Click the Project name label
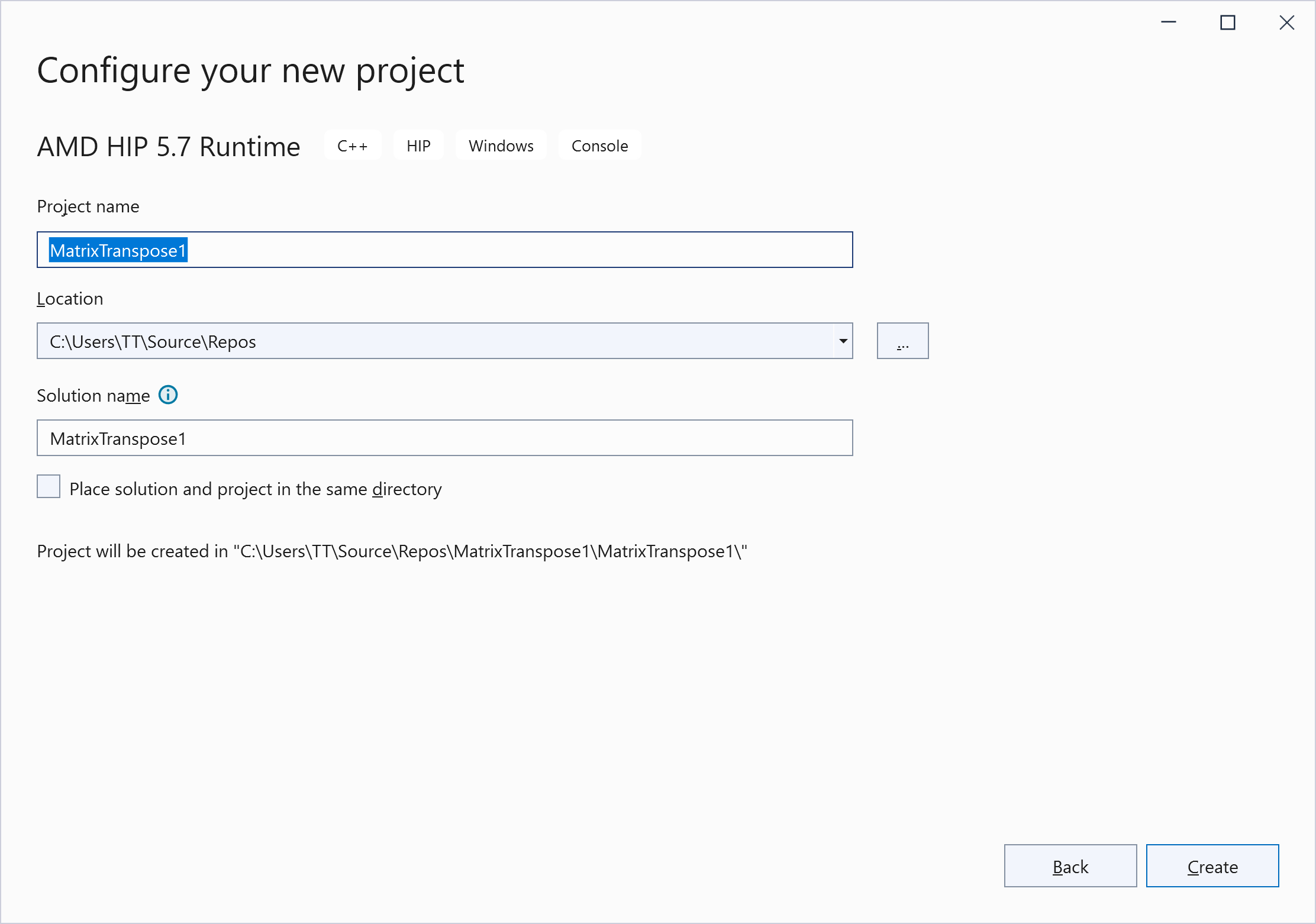The height and width of the screenshot is (924, 1316). pyautogui.click(x=88, y=206)
